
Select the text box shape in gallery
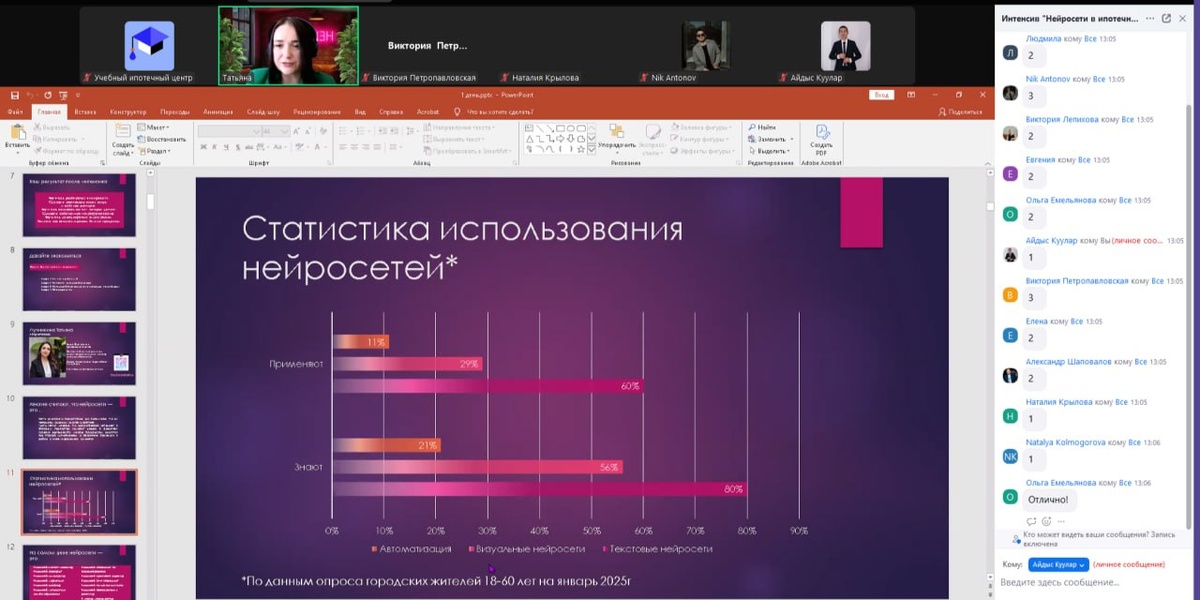[x=531, y=128]
